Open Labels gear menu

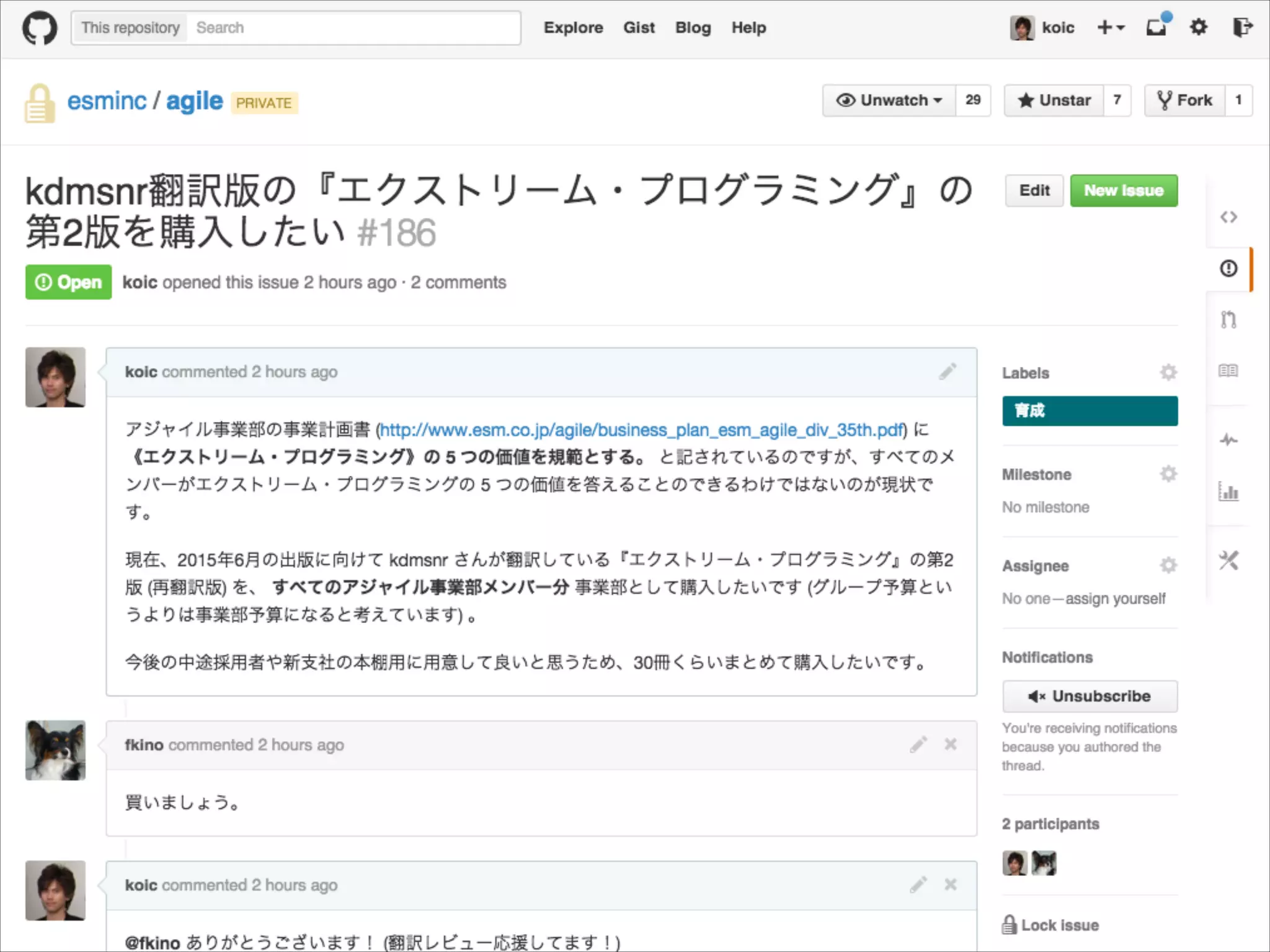[x=1168, y=372]
